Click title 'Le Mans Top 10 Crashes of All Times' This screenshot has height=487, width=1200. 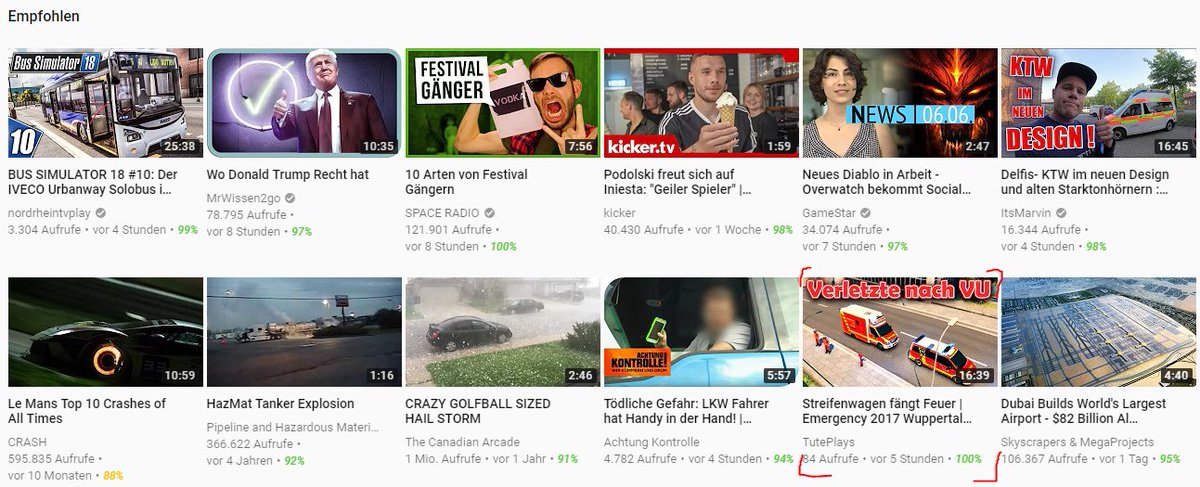point(87,411)
